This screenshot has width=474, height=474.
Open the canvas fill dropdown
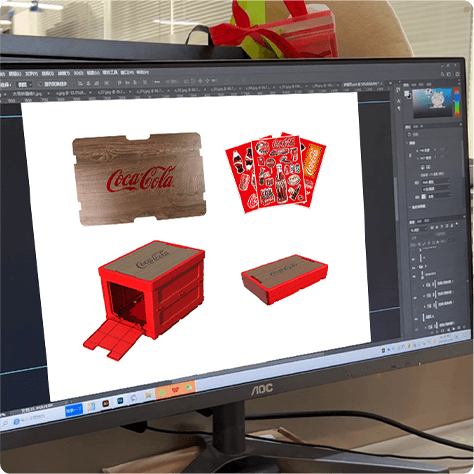439,196
